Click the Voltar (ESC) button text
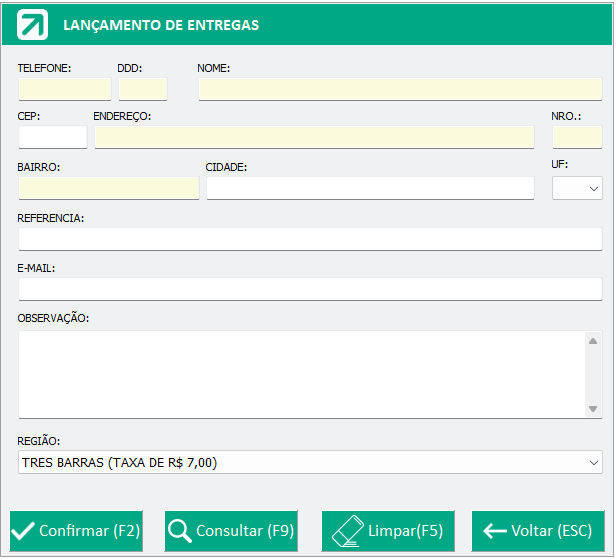This screenshot has height=559, width=616. (x=551, y=531)
